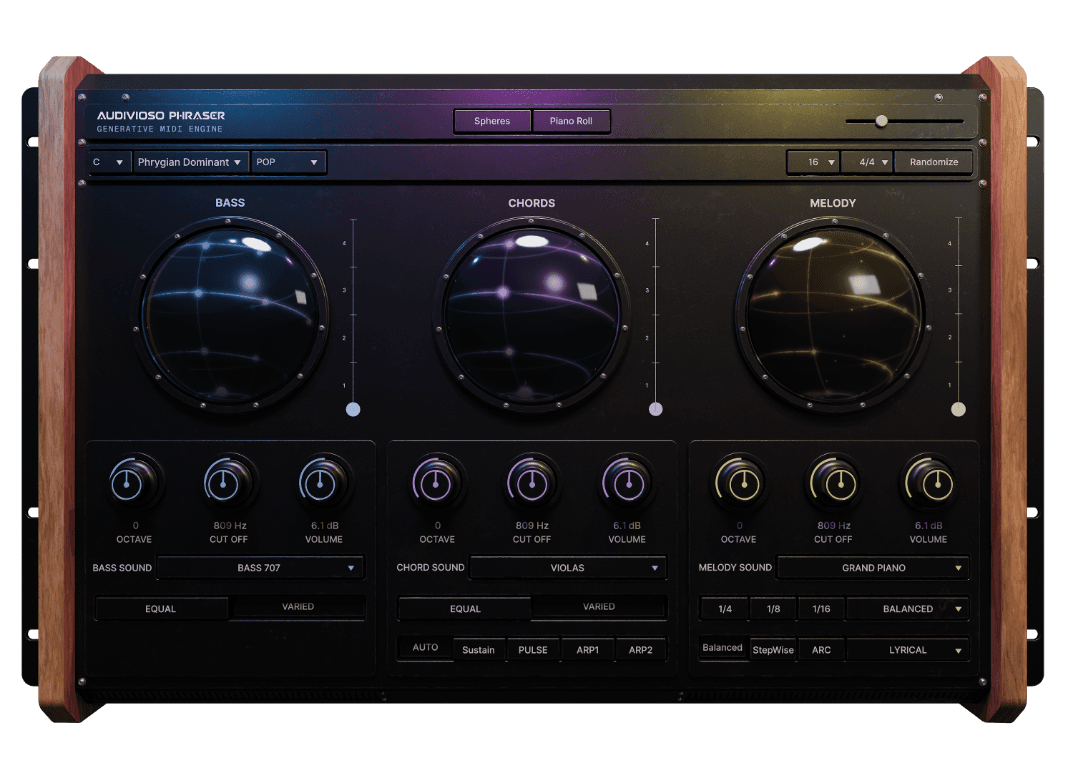Select Balanced melody motion
The height and width of the screenshot is (768, 1073).
point(722,648)
